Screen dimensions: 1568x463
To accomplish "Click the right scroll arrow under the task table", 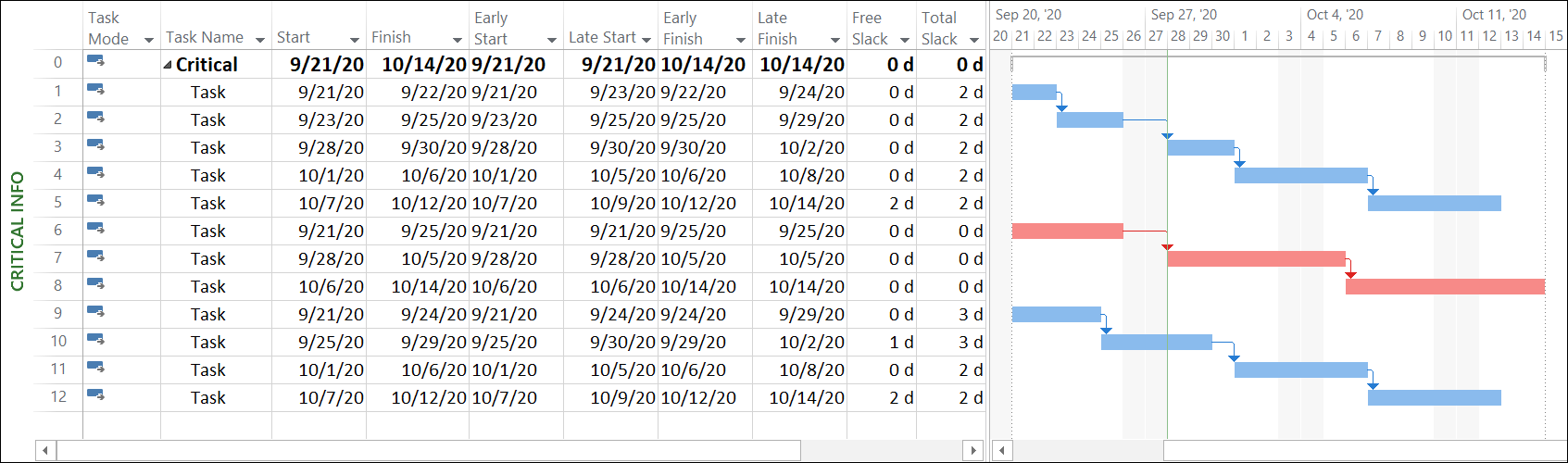I will 972,451.
